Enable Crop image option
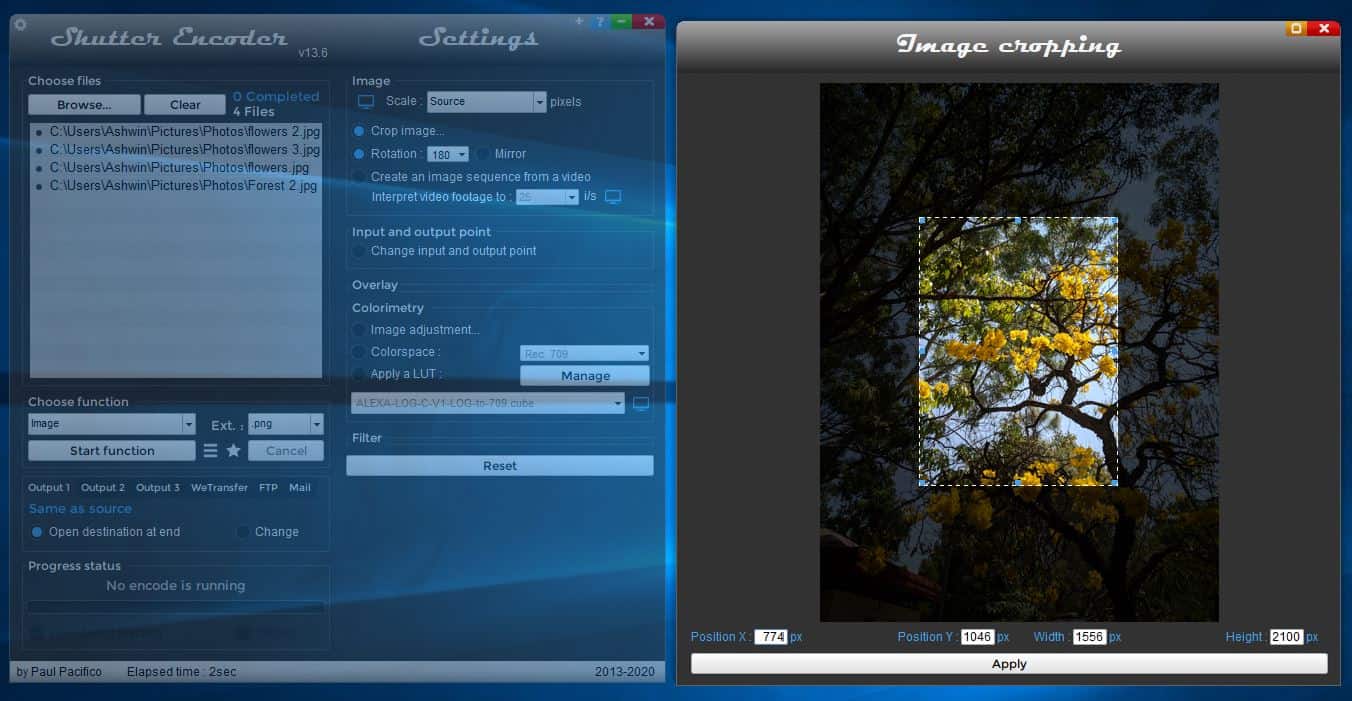Viewport: 1352px width, 701px height. coord(358,131)
